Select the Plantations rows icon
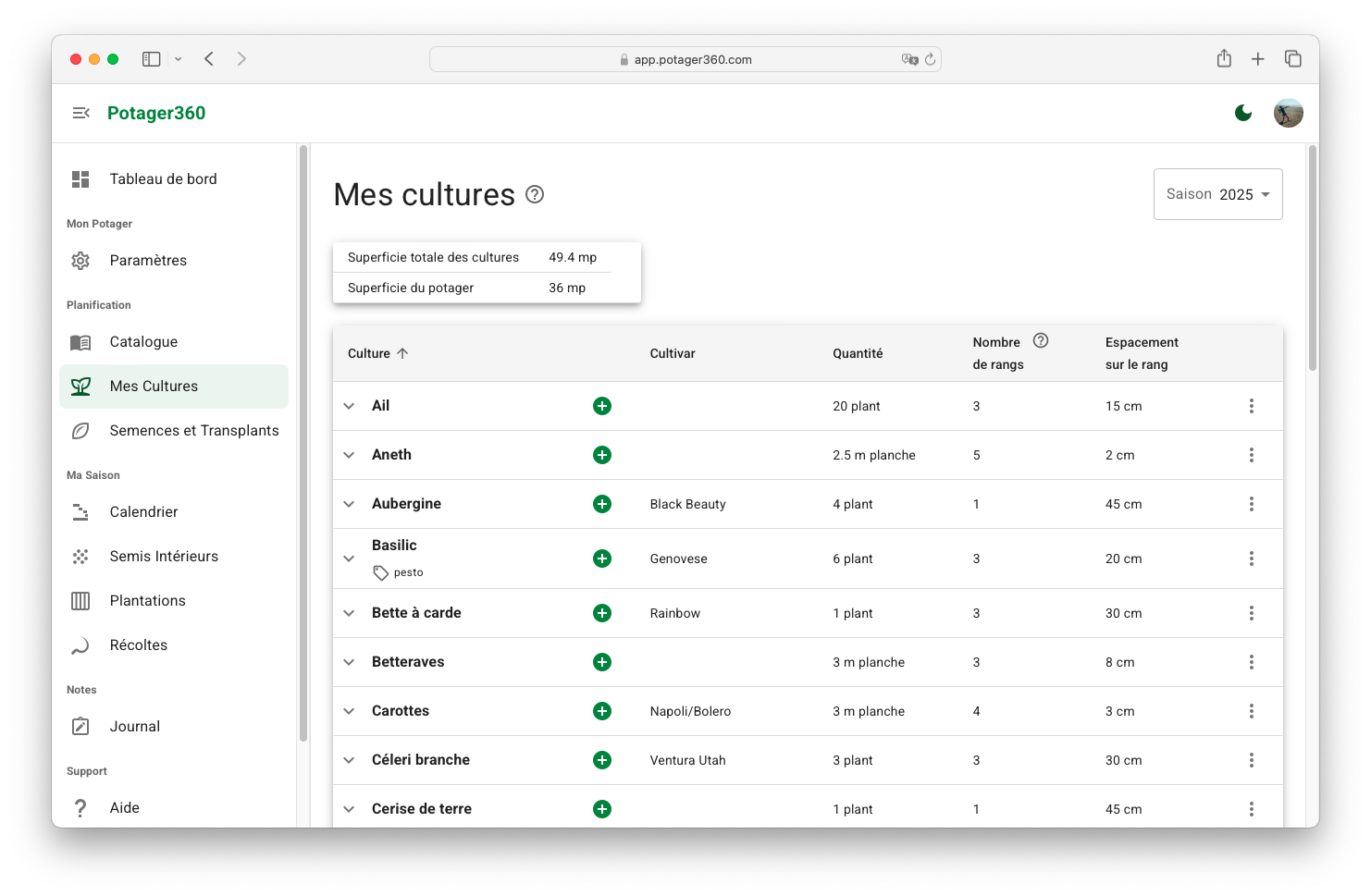Viewport: 1371px width, 896px height. tap(80, 600)
